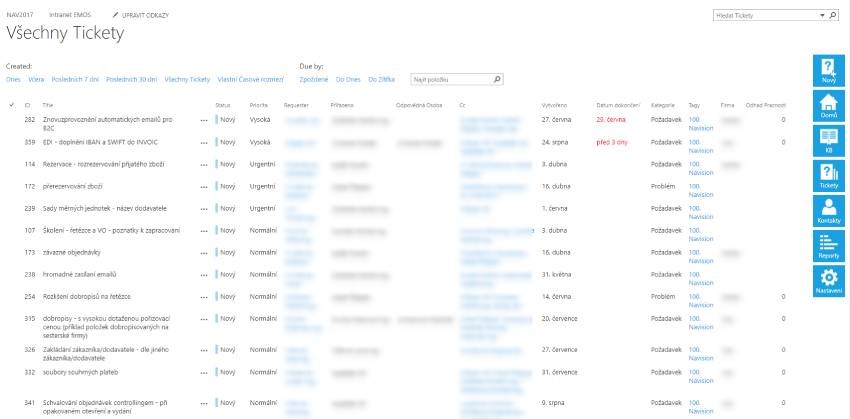The width and height of the screenshot is (850, 419).
Task: Filter due by Do Zítřka
Action: 382,80
